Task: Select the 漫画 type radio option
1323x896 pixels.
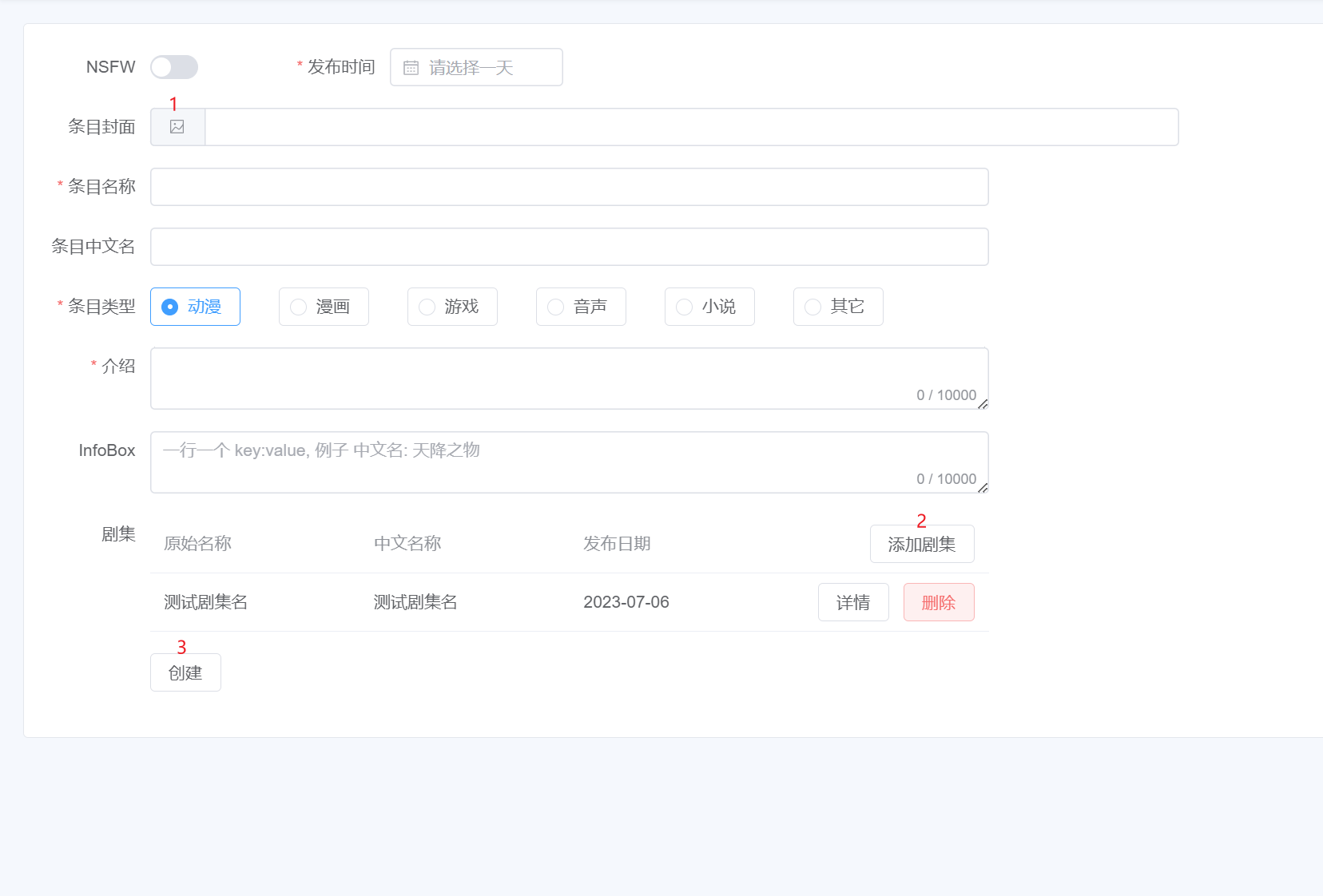Action: click(324, 307)
